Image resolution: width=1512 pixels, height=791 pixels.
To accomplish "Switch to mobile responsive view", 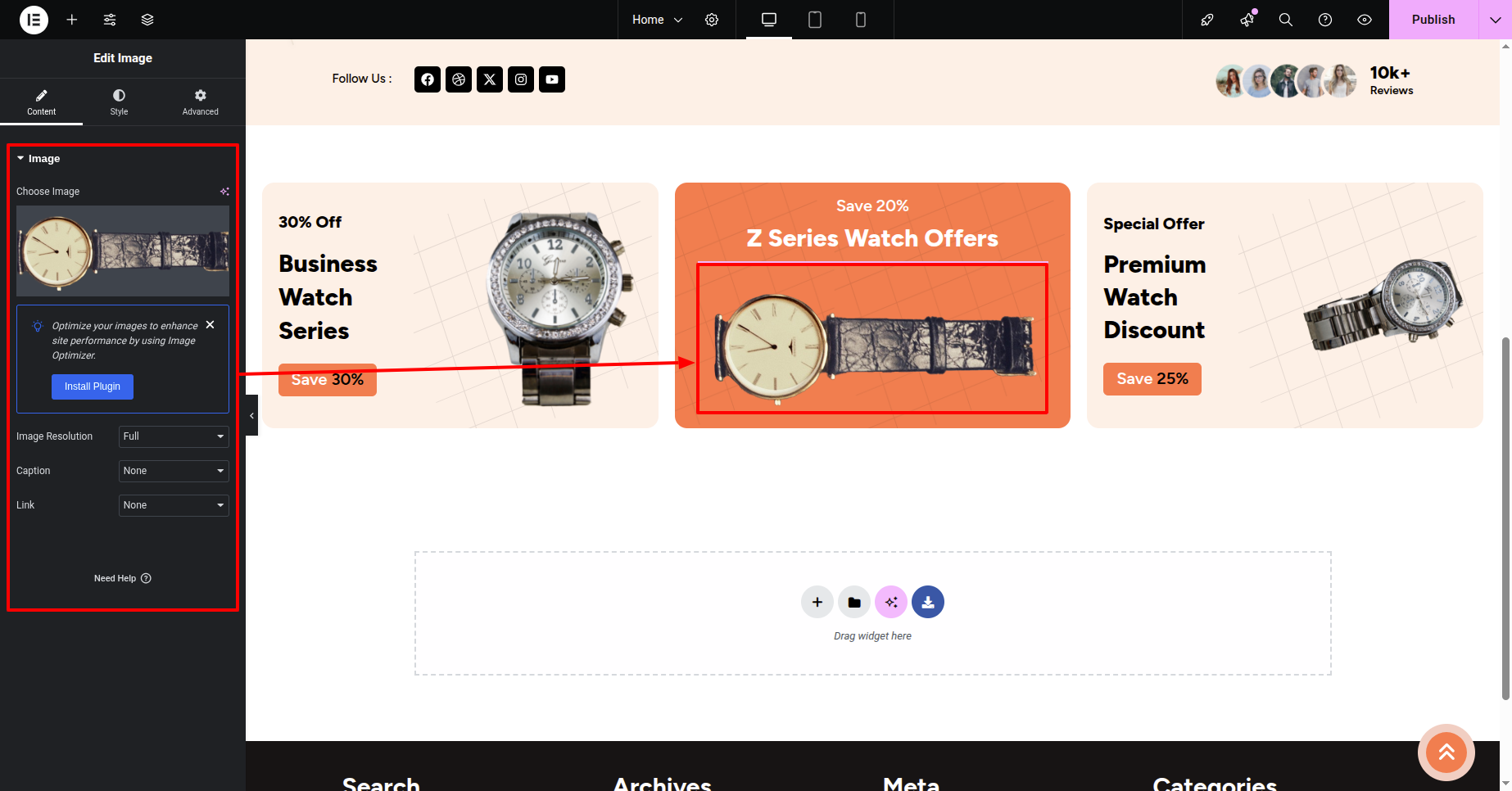I will [861, 20].
